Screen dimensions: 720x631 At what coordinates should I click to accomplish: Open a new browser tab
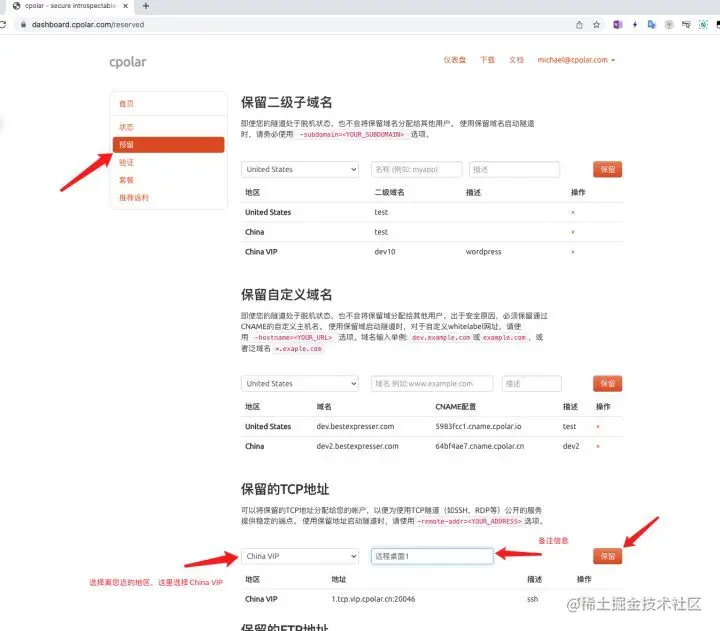click(x=146, y=6)
